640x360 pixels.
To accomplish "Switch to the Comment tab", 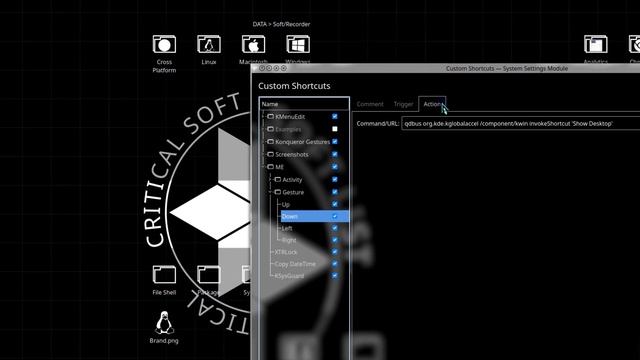I will point(370,104).
